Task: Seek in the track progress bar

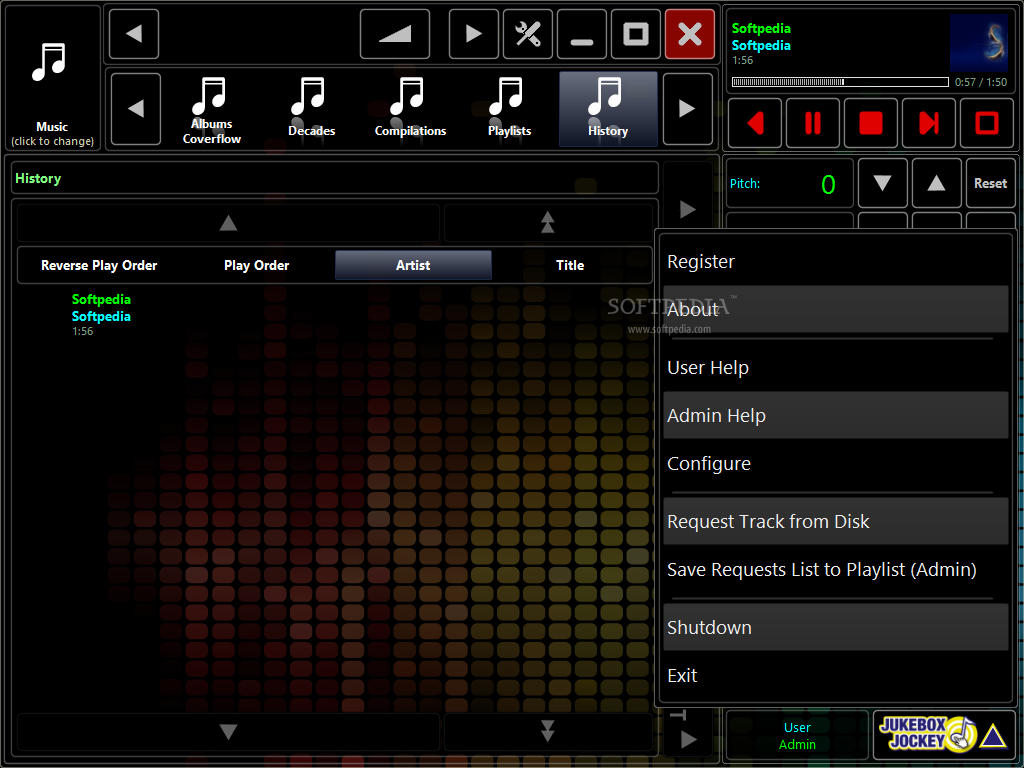Action: point(840,82)
